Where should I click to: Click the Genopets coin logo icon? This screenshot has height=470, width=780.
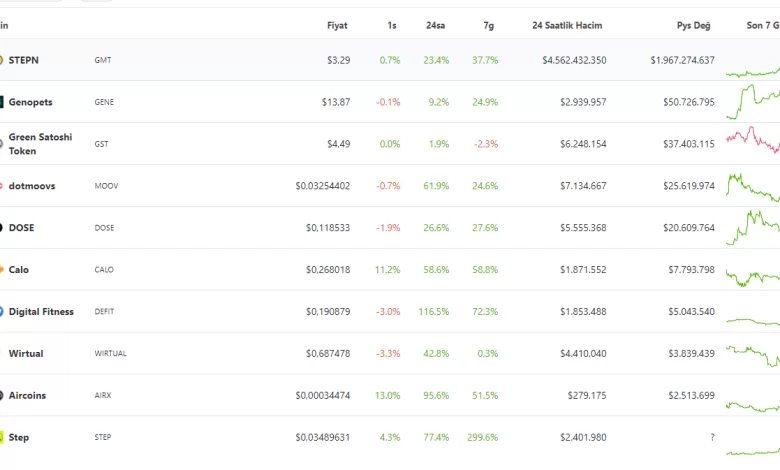[x=2, y=102]
